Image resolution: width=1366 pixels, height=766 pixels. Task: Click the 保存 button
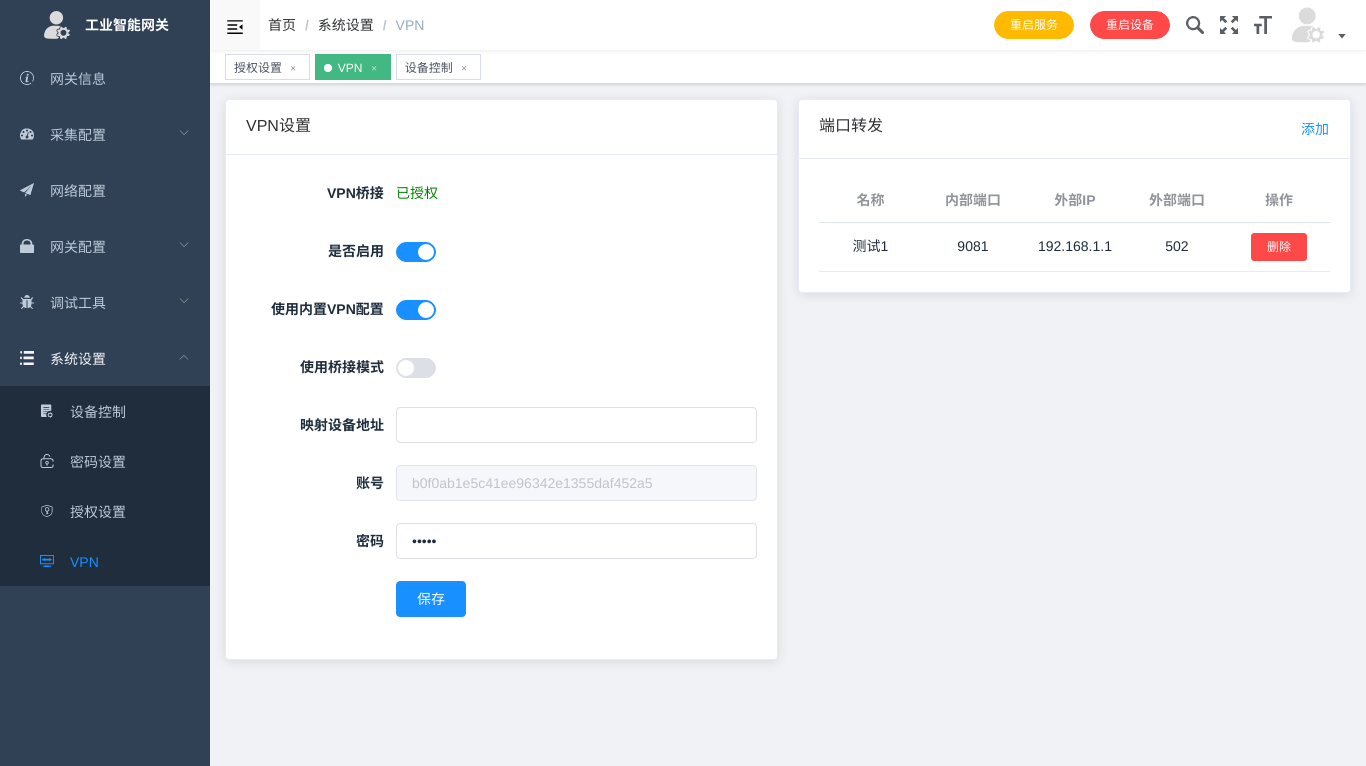coord(431,599)
